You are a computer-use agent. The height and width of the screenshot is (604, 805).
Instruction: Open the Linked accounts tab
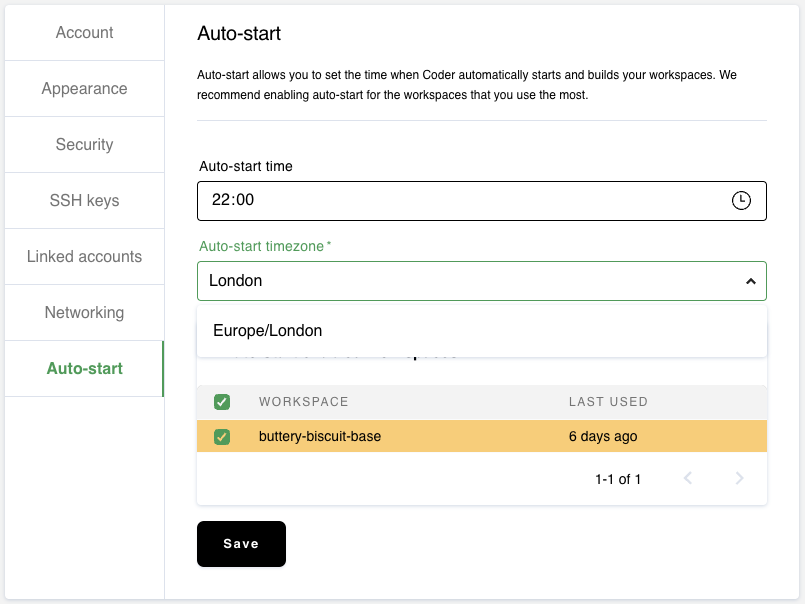coord(84,257)
